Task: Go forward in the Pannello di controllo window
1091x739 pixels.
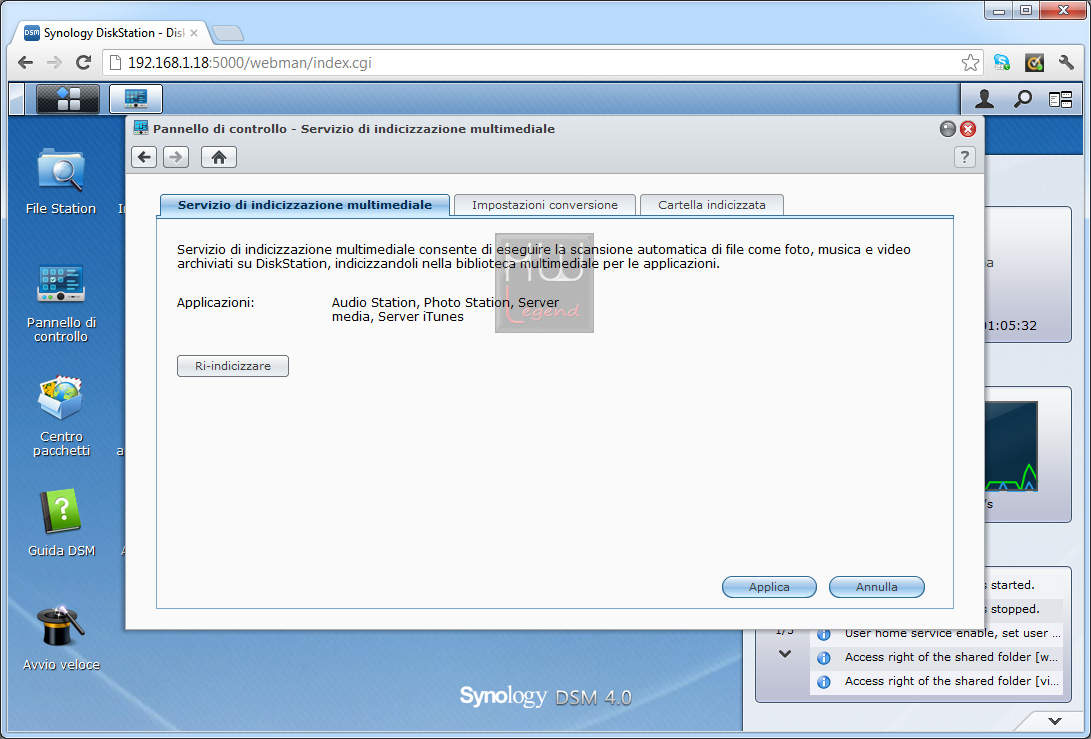Action: [176, 157]
